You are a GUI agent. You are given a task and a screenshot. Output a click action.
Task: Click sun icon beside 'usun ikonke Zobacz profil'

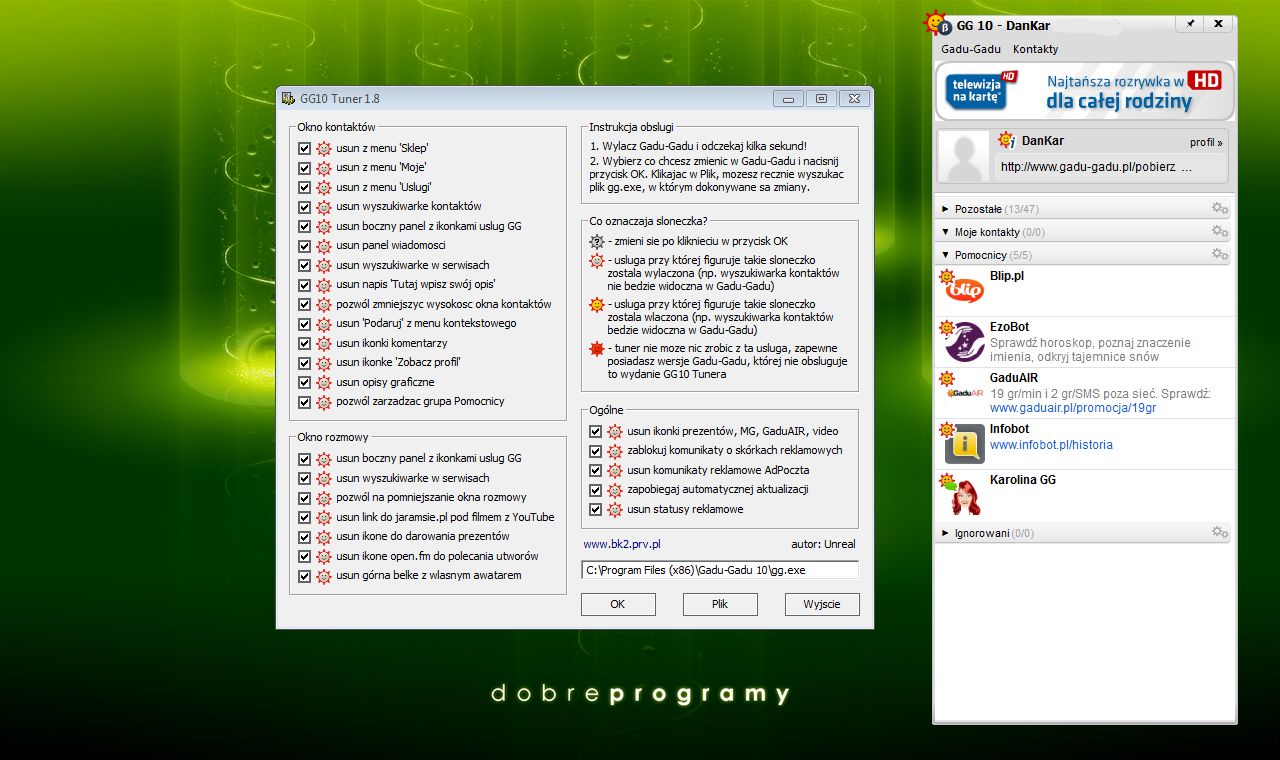pyautogui.click(x=323, y=363)
